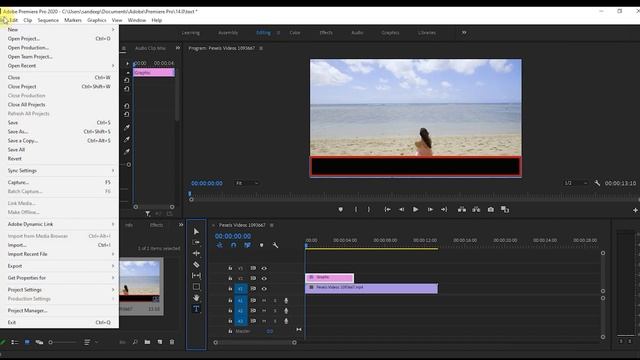Go to In point

pyautogui.click(x=387, y=209)
